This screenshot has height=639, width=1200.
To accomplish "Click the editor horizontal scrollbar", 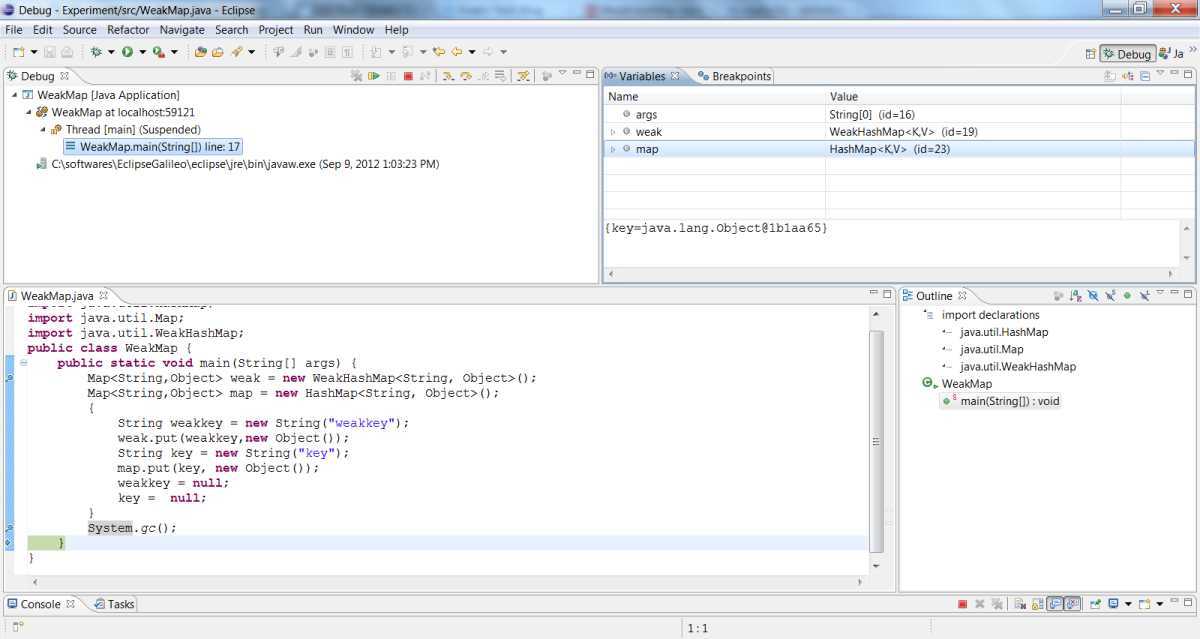I will (448, 582).
